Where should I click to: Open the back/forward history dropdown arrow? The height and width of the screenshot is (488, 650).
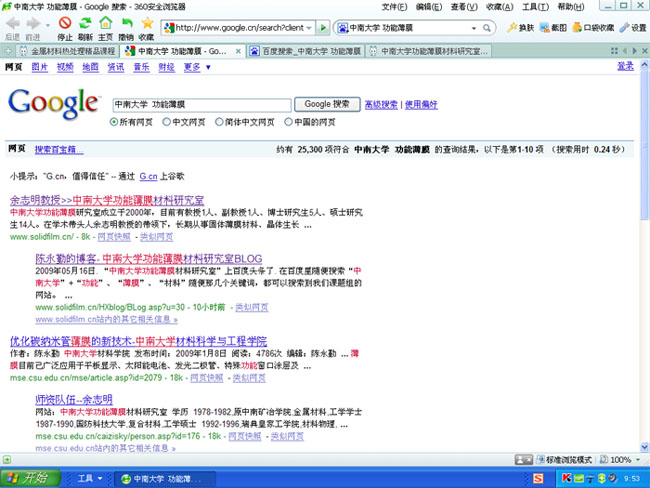pyautogui.click(x=47, y=25)
